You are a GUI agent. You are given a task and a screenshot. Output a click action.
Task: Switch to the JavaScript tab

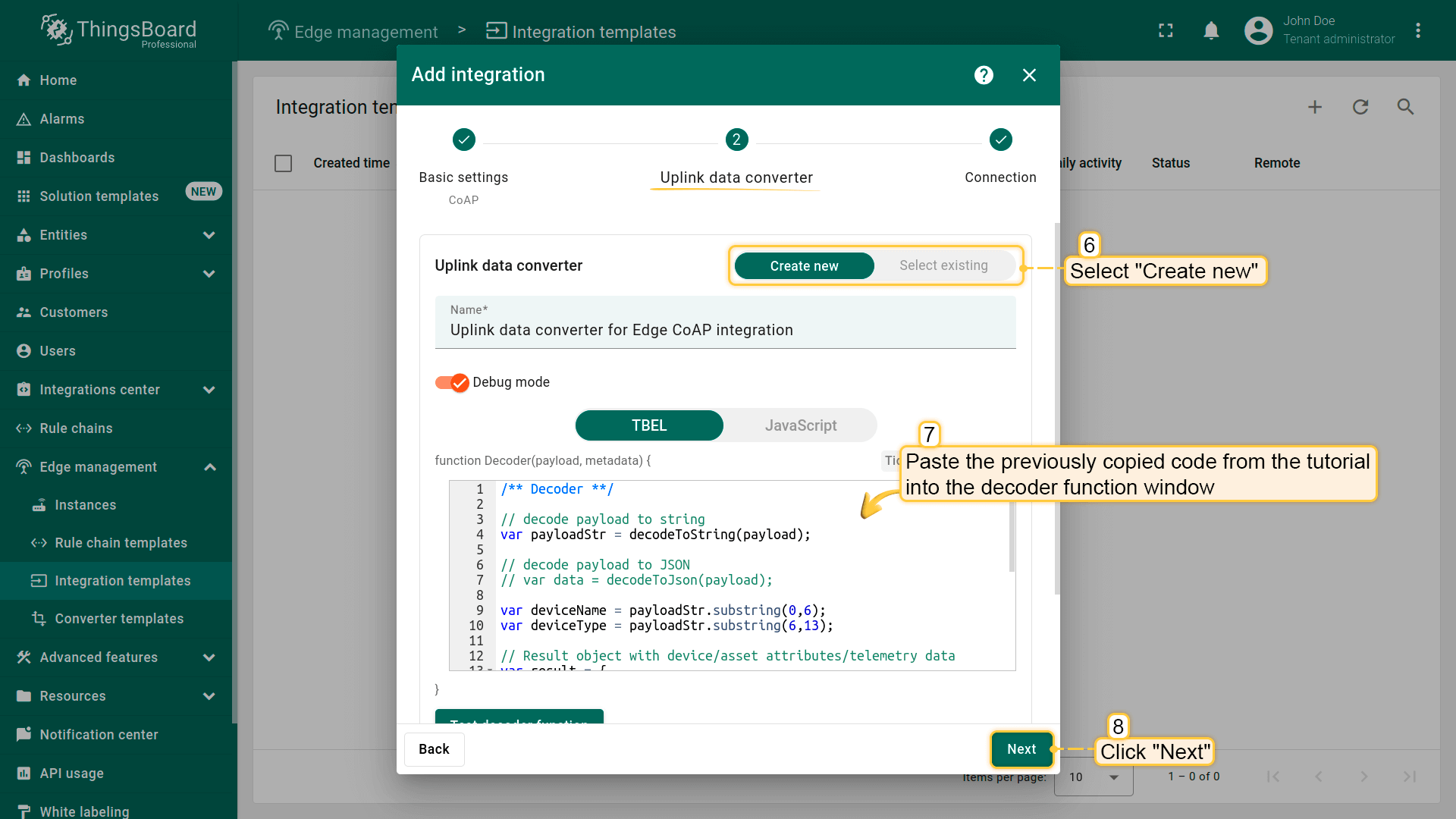(x=801, y=425)
